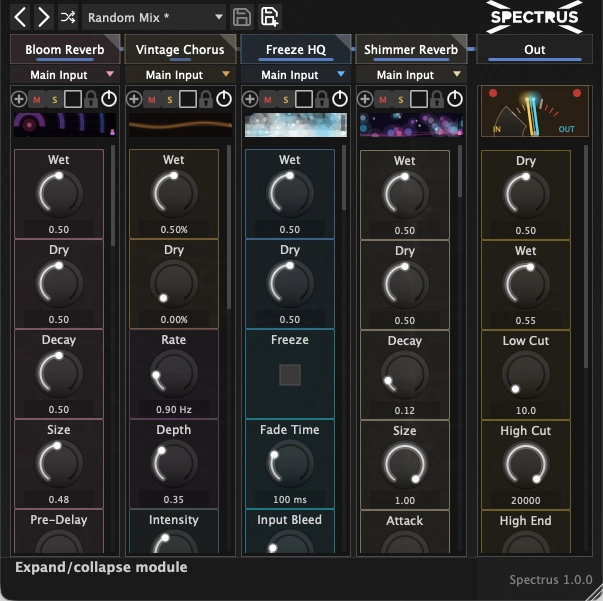Collapse Bloom Reverb via corner triangle
The width and height of the screenshot is (603, 601).
114,40
